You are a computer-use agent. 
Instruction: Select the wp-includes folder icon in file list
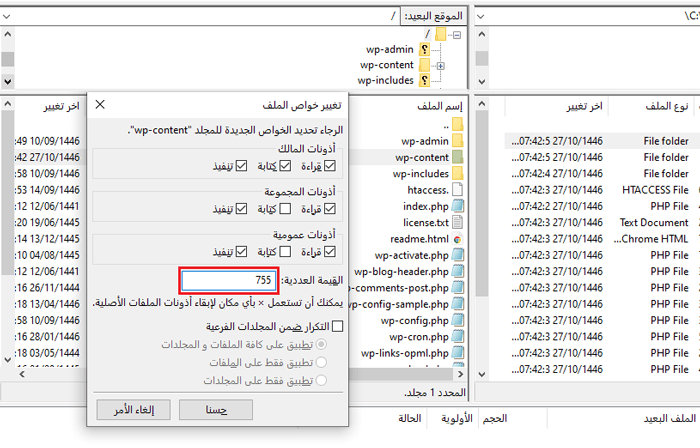[x=458, y=174]
